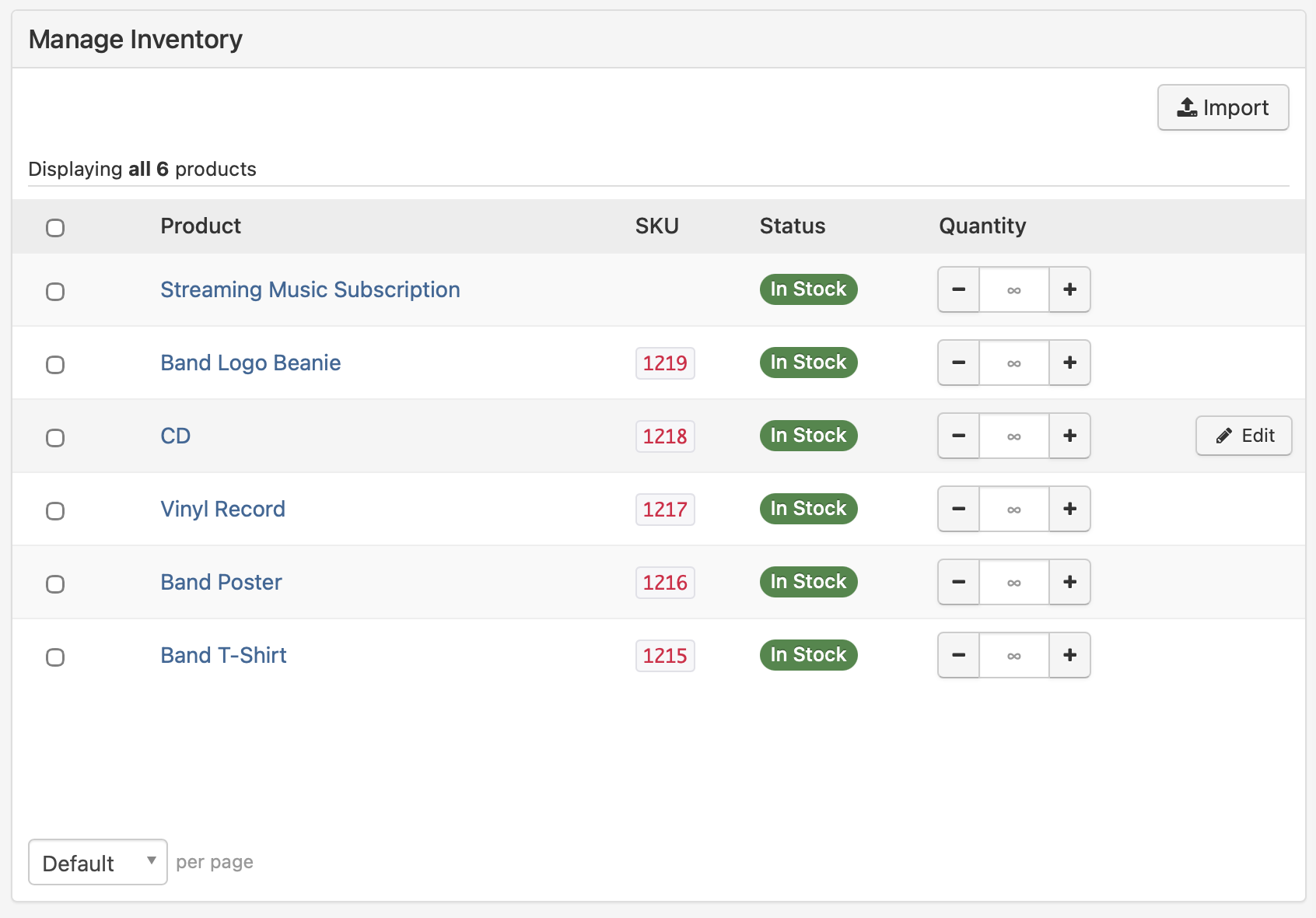Open Streaming Music Subscription product link

tap(310, 289)
